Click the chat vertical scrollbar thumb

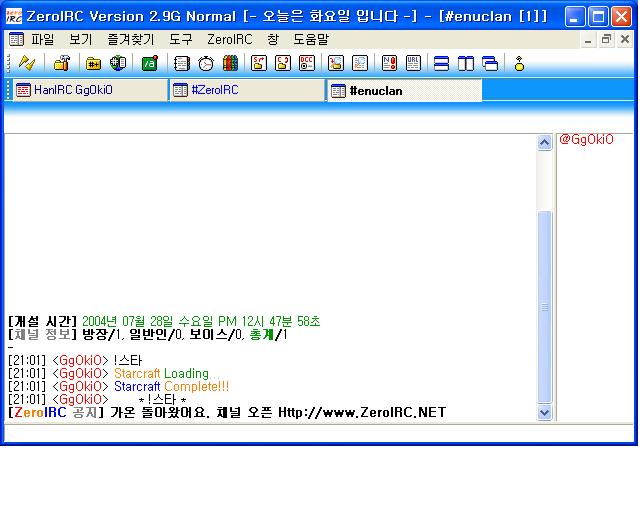pos(544,307)
